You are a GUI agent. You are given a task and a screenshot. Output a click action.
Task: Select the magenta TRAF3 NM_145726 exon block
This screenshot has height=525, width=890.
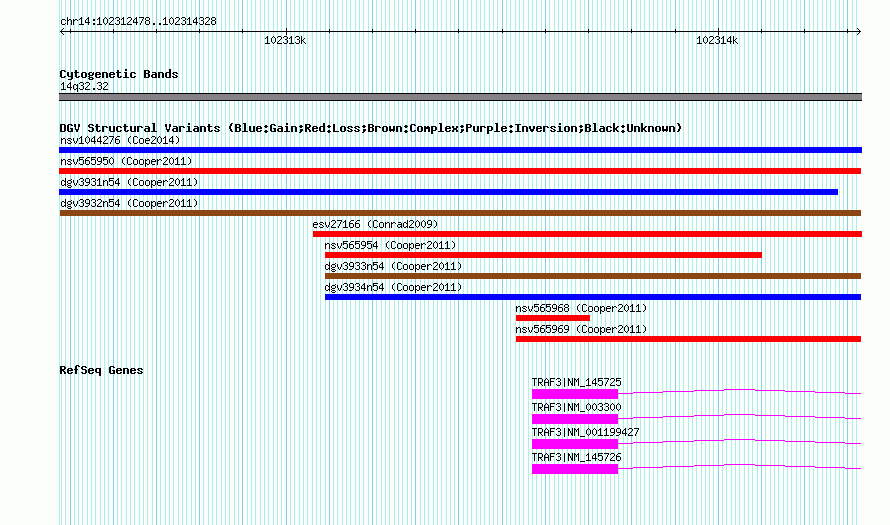[x=575, y=469]
